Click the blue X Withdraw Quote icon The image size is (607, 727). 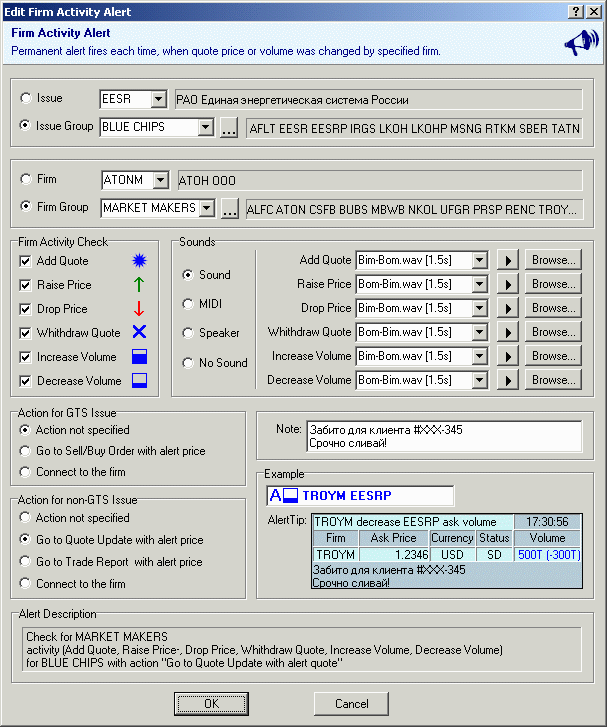click(x=140, y=333)
